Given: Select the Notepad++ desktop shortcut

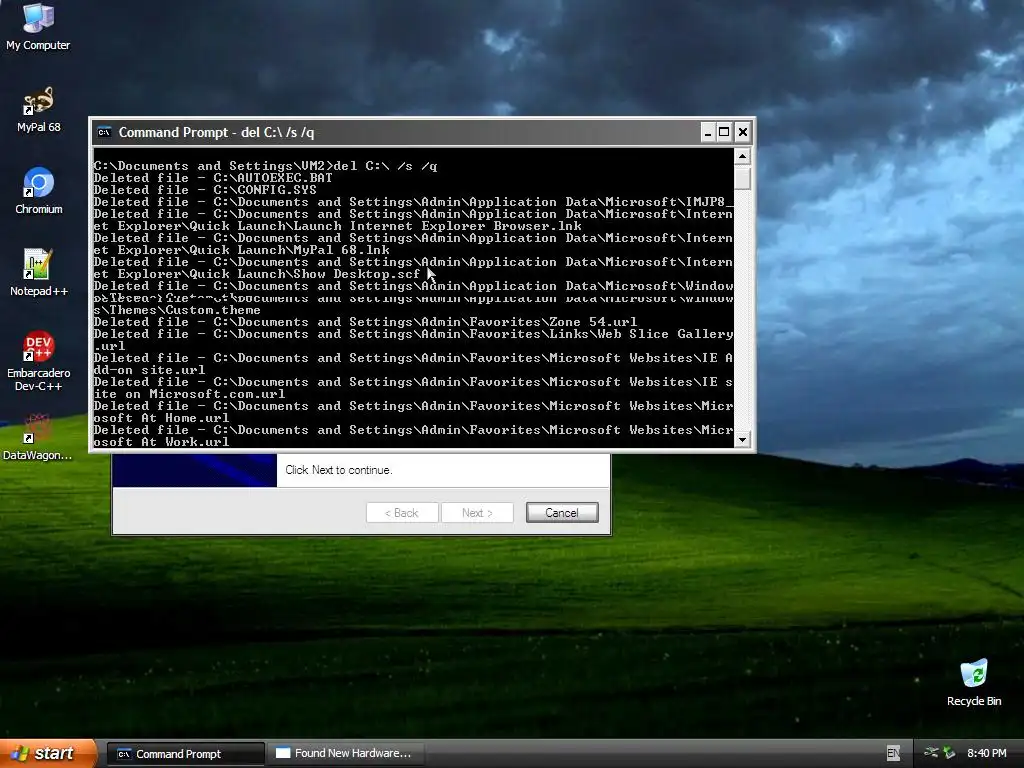Looking at the screenshot, I should [39, 272].
